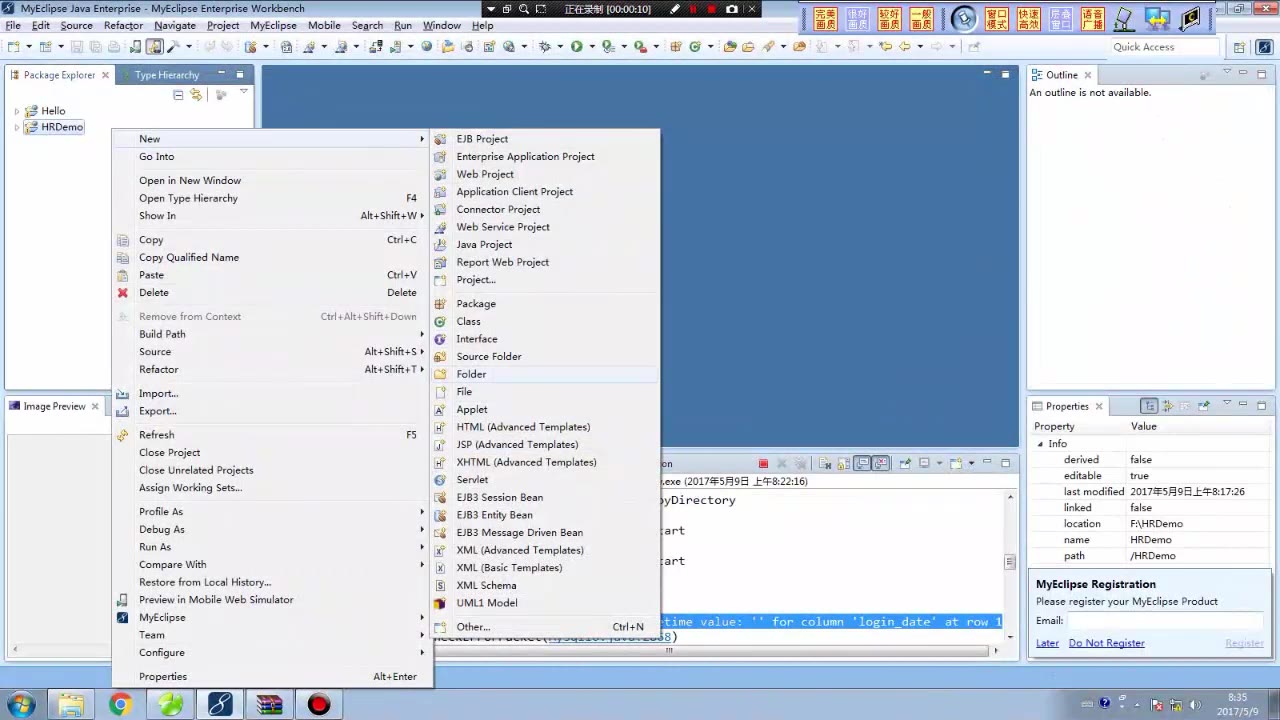
Task: Open dropdown next to Open Console
Action: click(x=971, y=463)
